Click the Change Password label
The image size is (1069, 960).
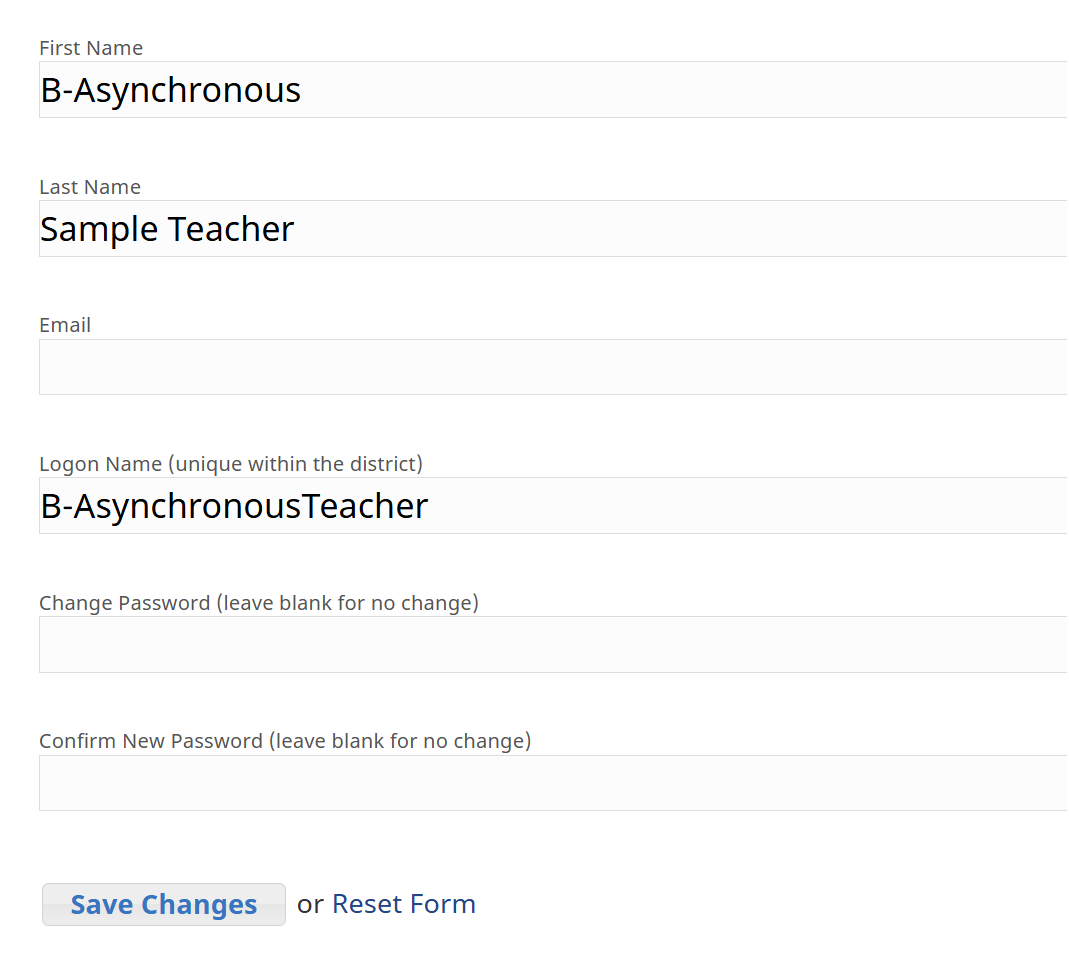(x=125, y=603)
